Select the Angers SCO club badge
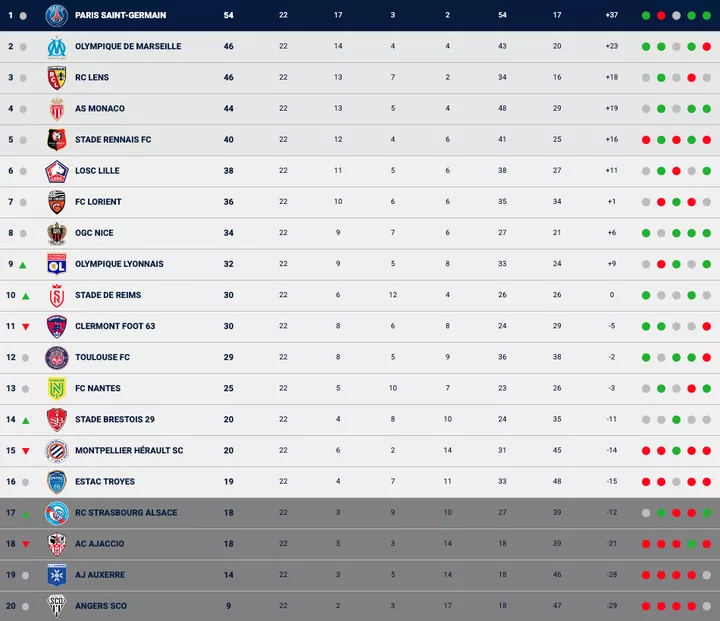720x621 pixels. tap(56, 606)
